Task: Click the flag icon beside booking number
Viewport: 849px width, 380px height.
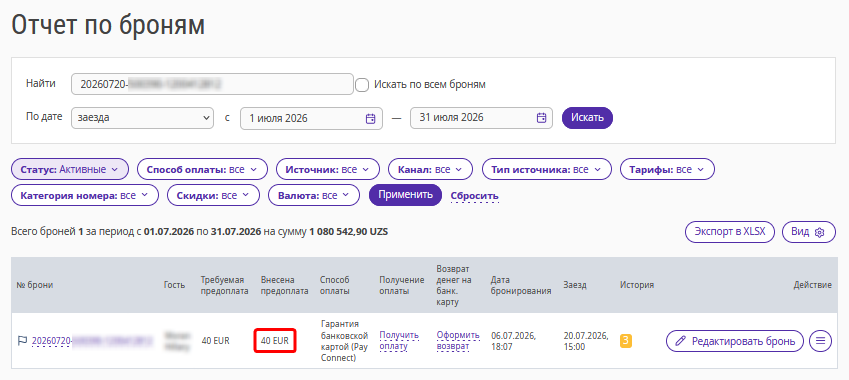Action: click(x=22, y=341)
